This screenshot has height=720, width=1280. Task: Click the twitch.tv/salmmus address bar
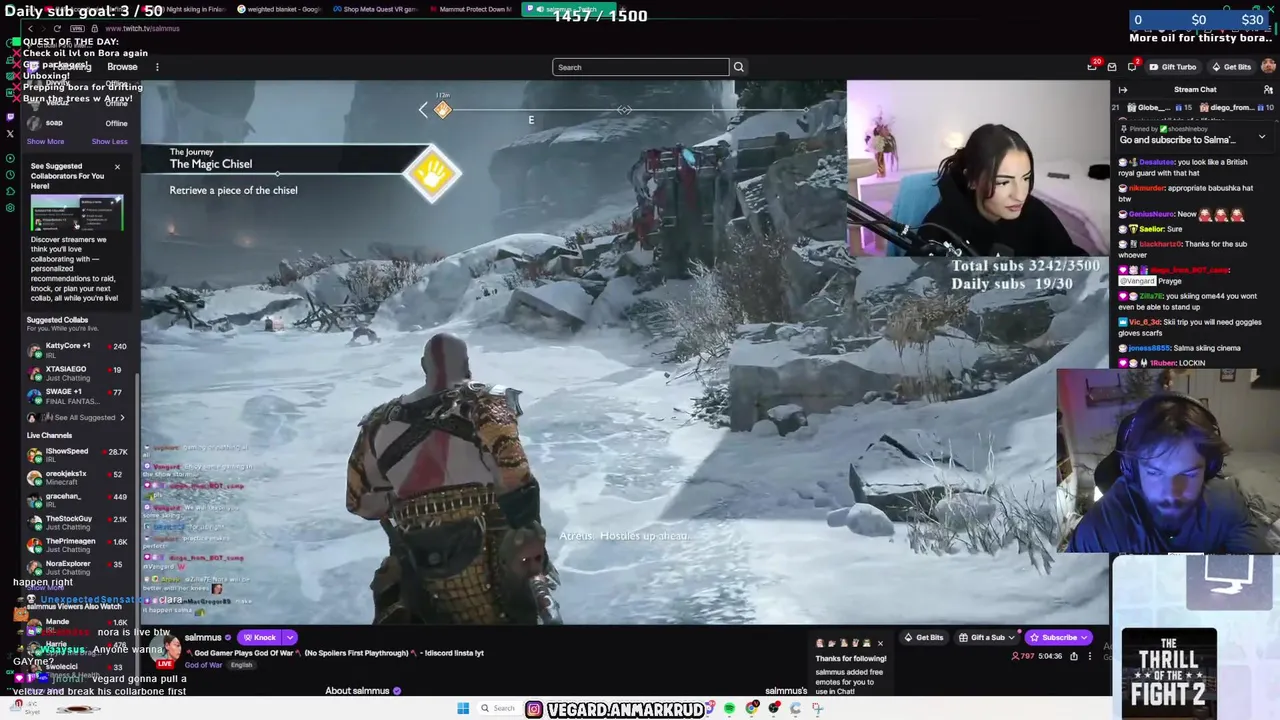pos(142,28)
